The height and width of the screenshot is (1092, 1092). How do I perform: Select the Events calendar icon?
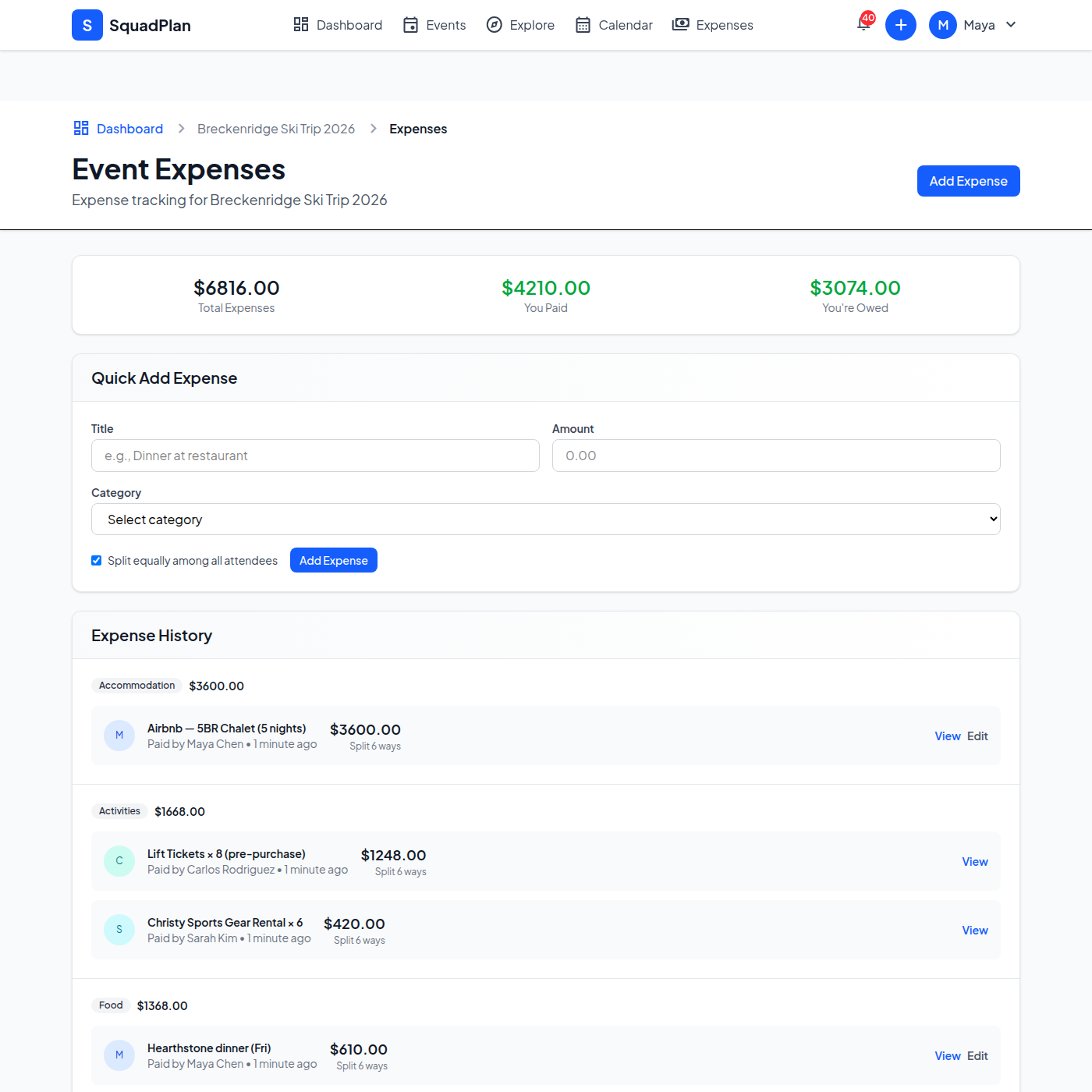pos(410,24)
